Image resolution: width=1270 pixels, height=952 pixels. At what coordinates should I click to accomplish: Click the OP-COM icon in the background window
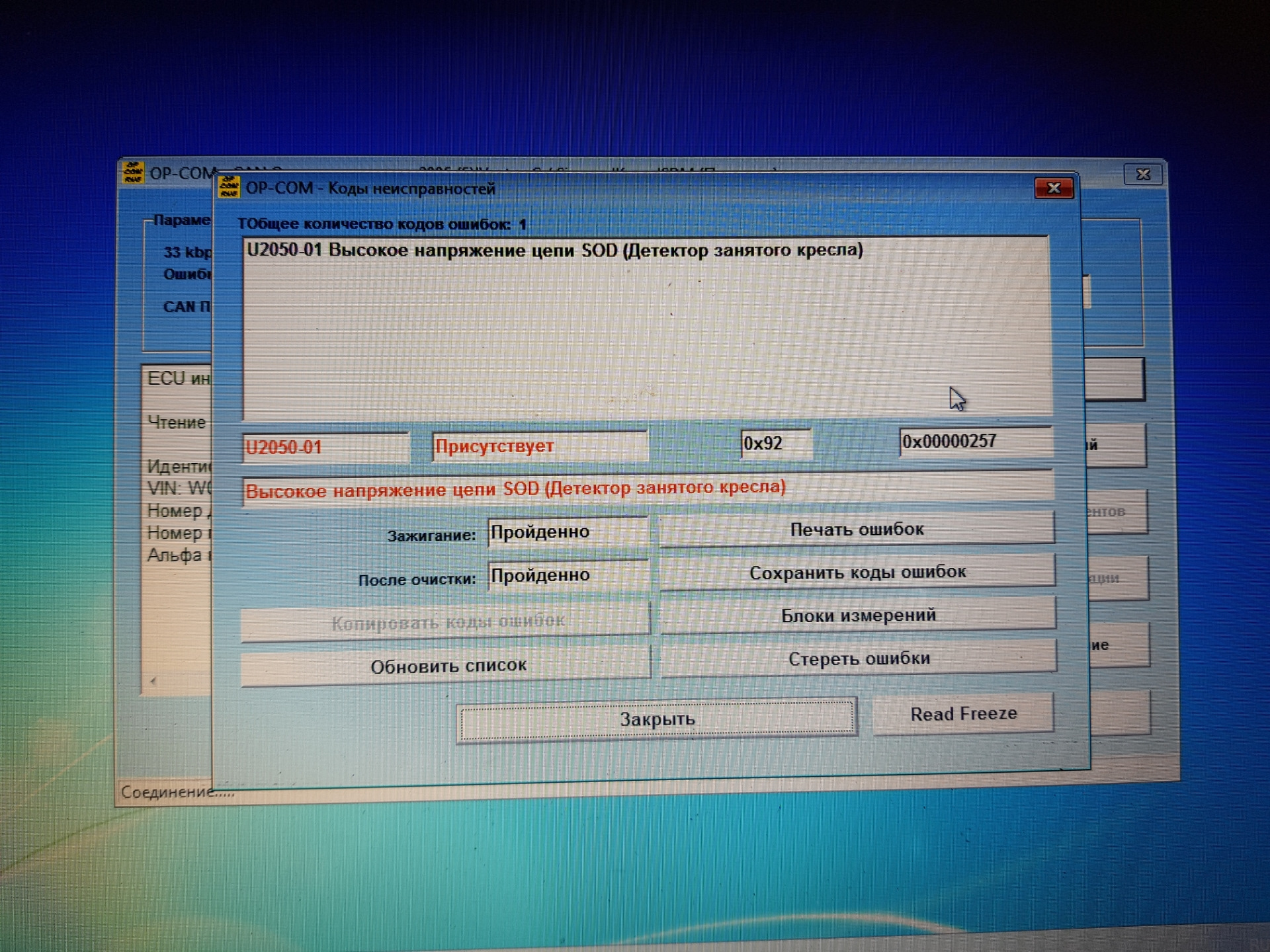click(133, 172)
